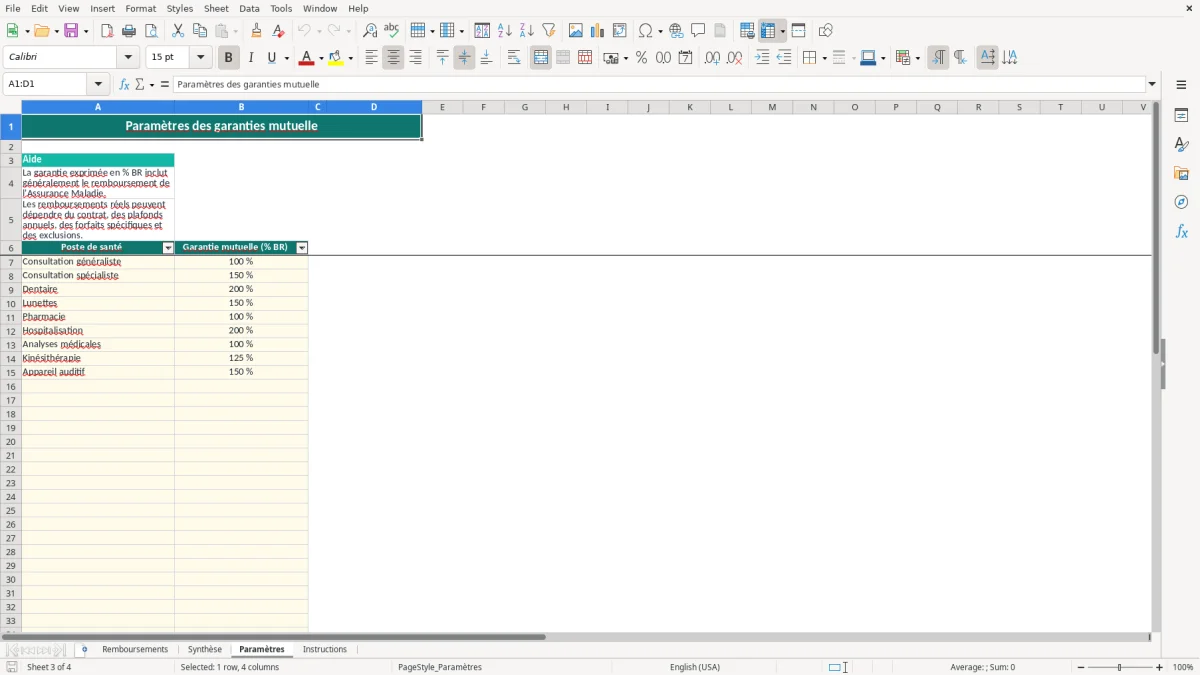This screenshot has height=675, width=1200.
Task: Toggle Wrap Text button
Action: (514, 58)
